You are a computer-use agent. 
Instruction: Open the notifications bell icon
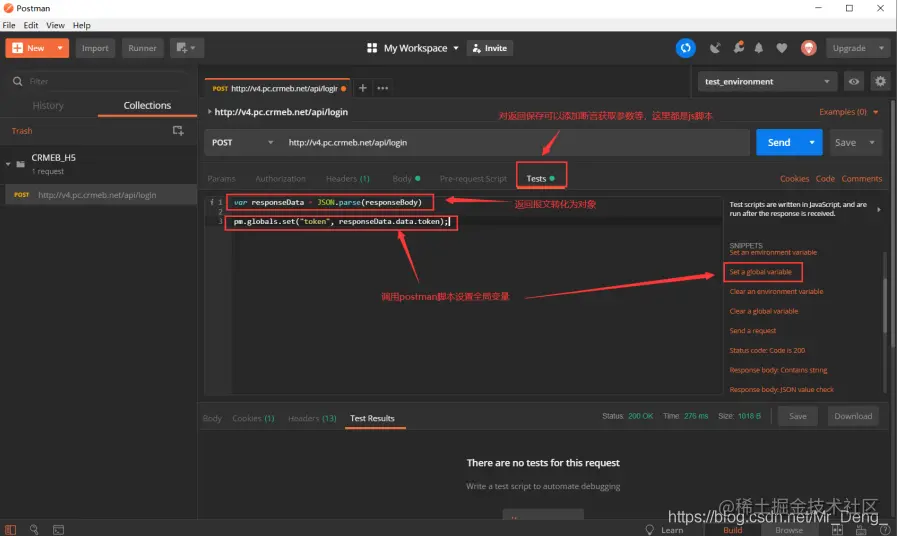(759, 48)
